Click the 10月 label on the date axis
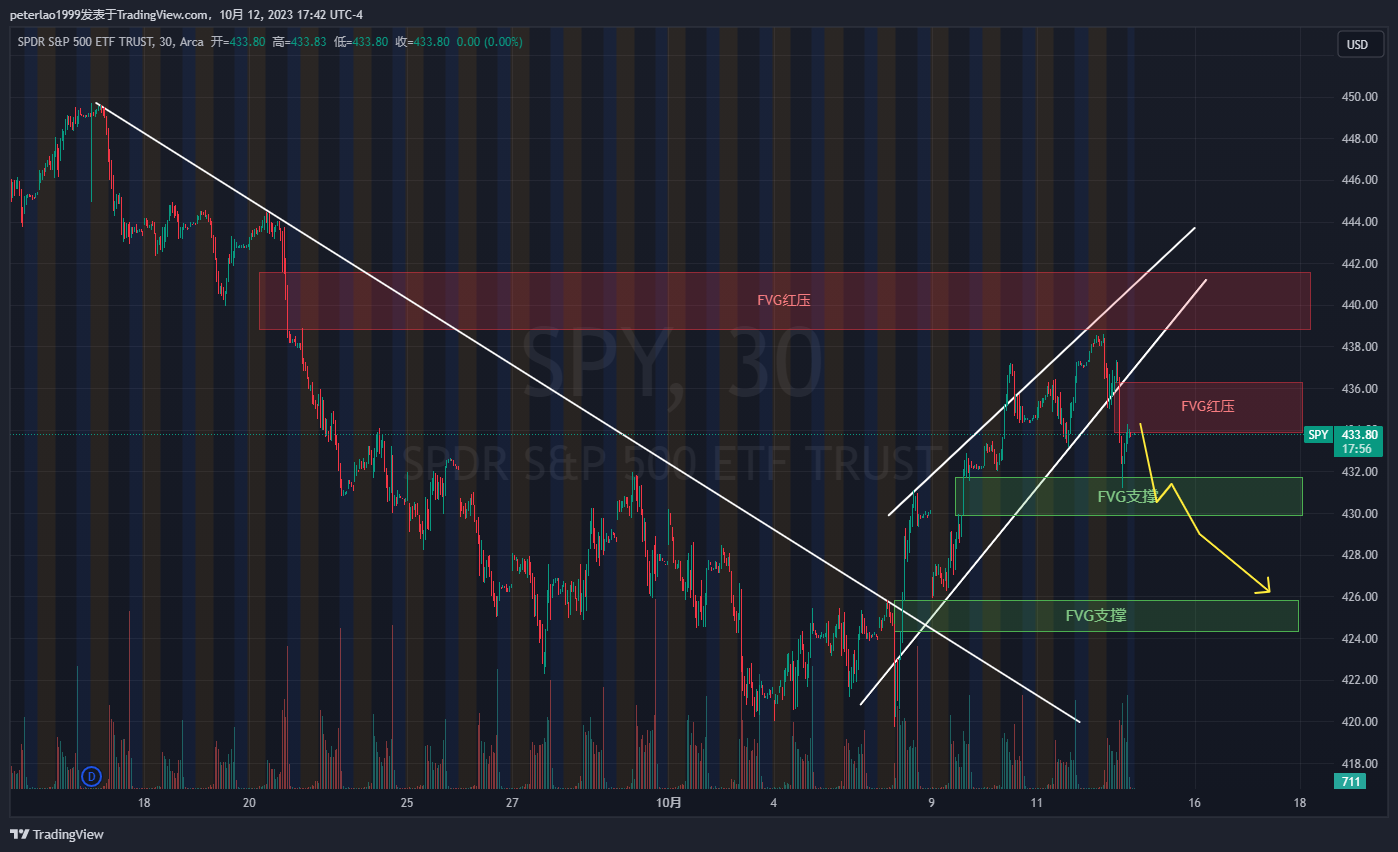This screenshot has height=852, width=1398. 669,803
